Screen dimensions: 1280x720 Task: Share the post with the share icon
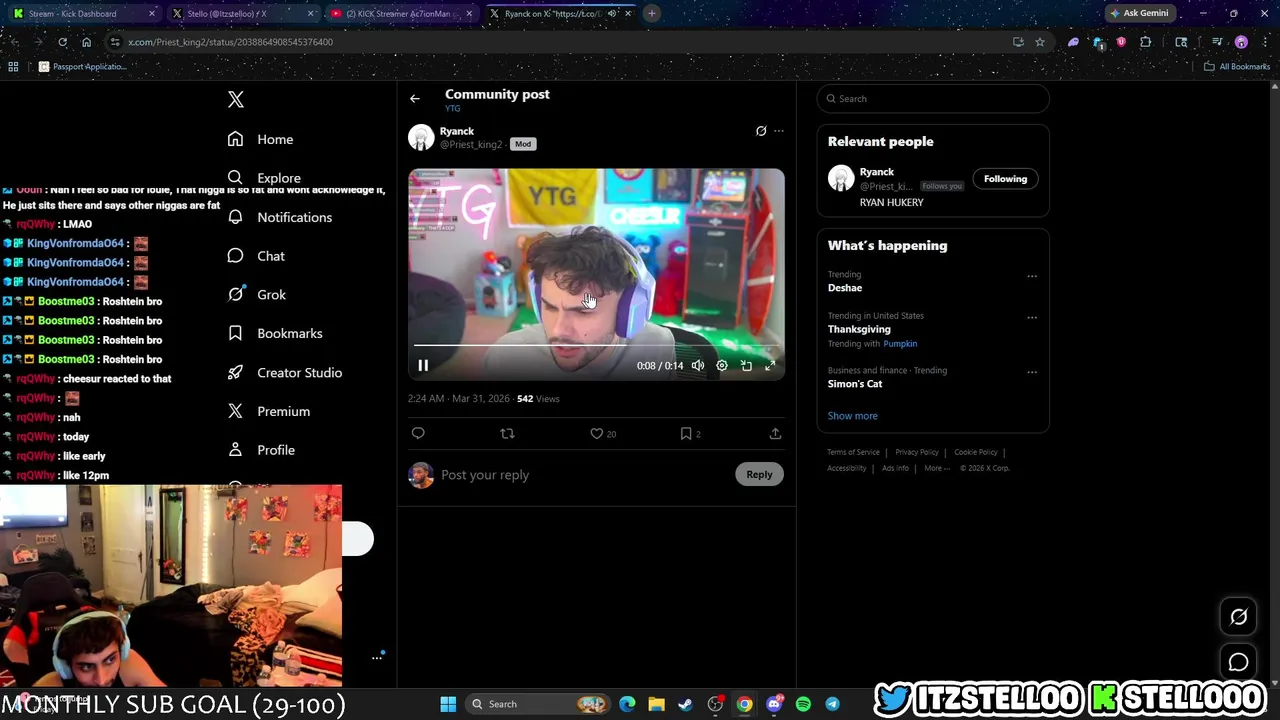[x=775, y=433]
